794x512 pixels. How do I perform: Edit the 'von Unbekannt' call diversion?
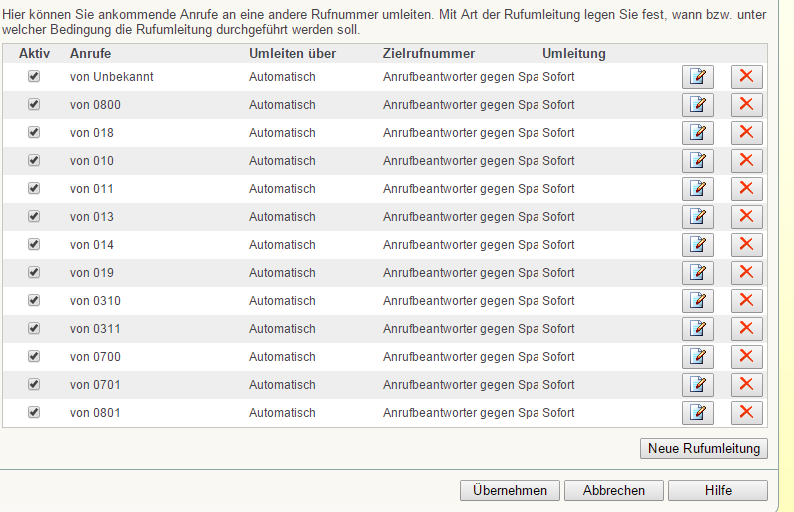(697, 77)
